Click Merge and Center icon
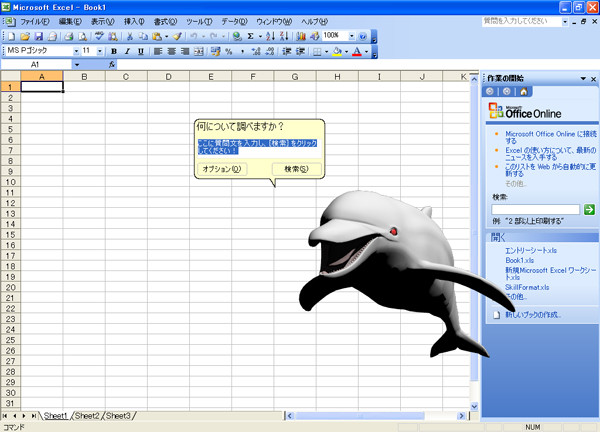 click(199, 51)
